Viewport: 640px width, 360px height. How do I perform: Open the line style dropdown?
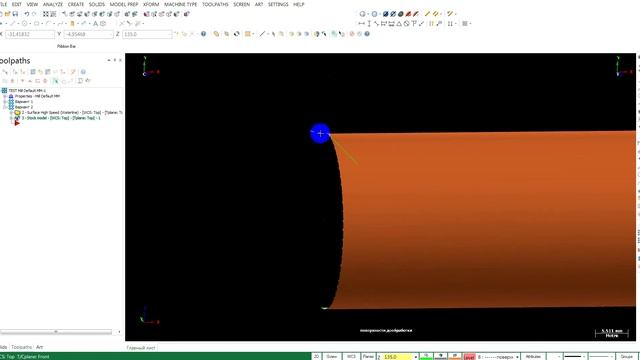click(x=583, y=357)
